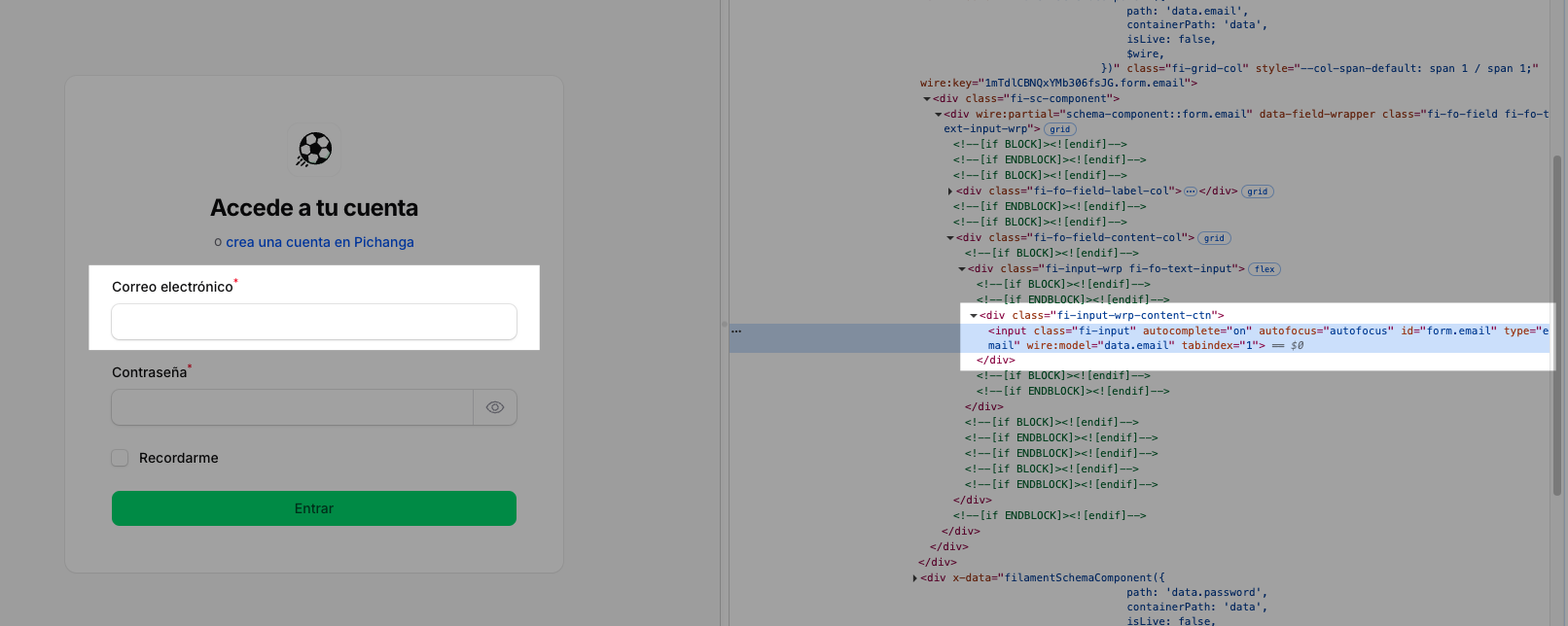Select the $wire, line in DevTools
The width and height of the screenshot is (1568, 626).
click(1145, 54)
